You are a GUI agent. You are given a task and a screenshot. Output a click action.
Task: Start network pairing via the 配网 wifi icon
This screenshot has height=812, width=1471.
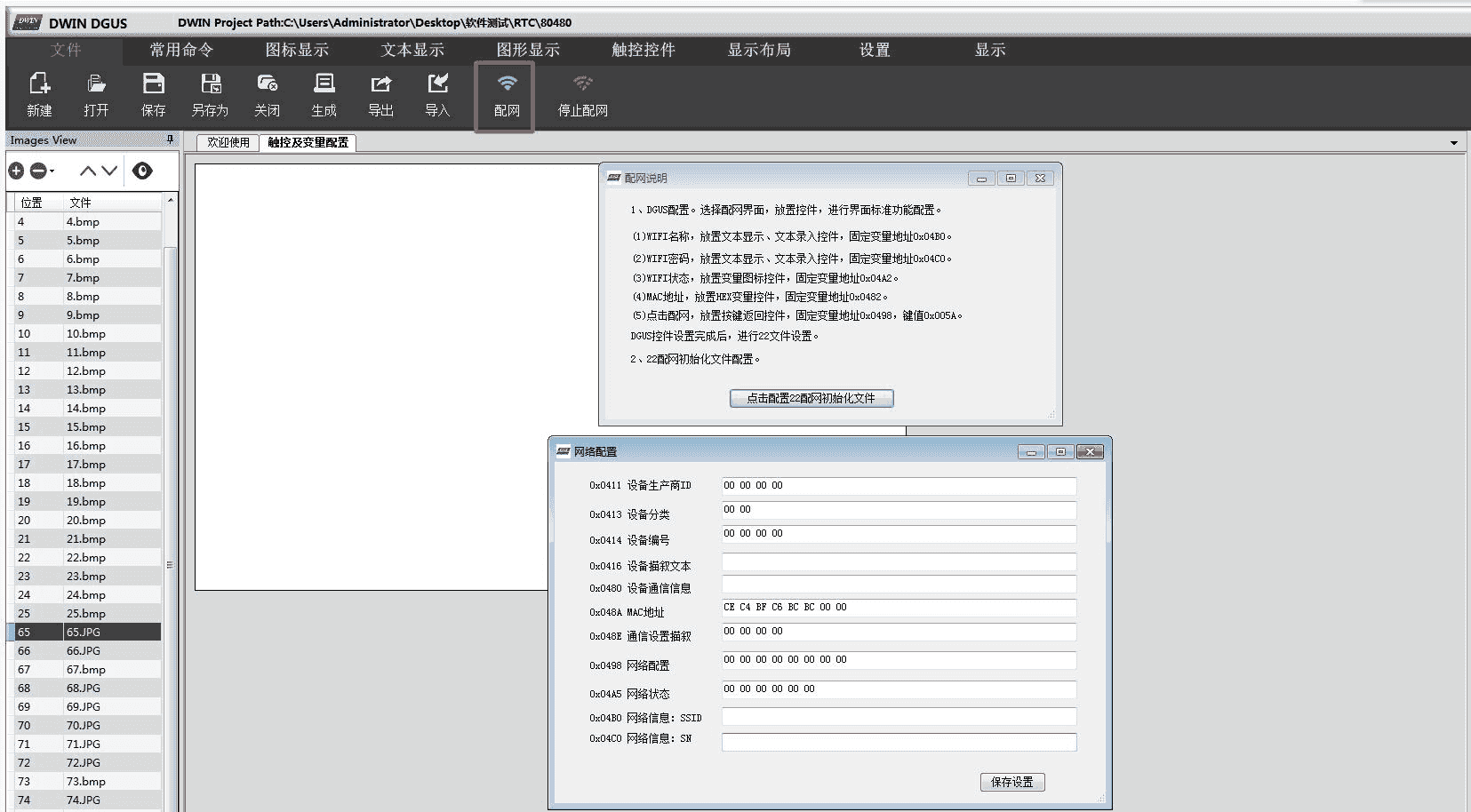click(506, 96)
